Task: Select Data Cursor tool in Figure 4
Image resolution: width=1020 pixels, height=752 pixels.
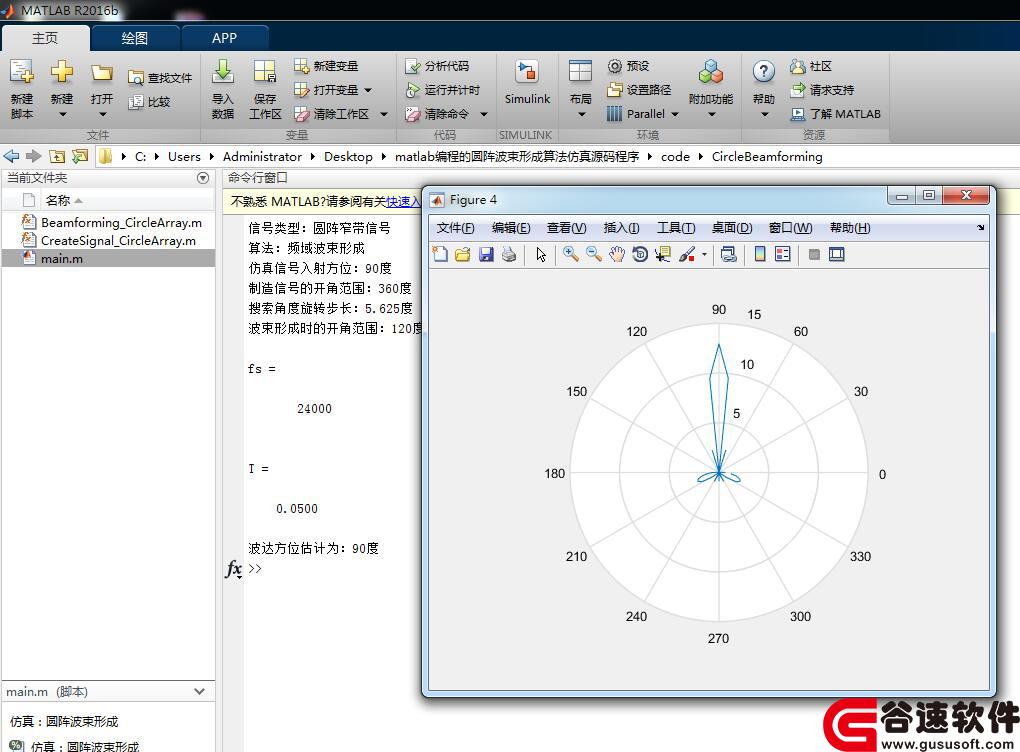Action: tap(663, 254)
